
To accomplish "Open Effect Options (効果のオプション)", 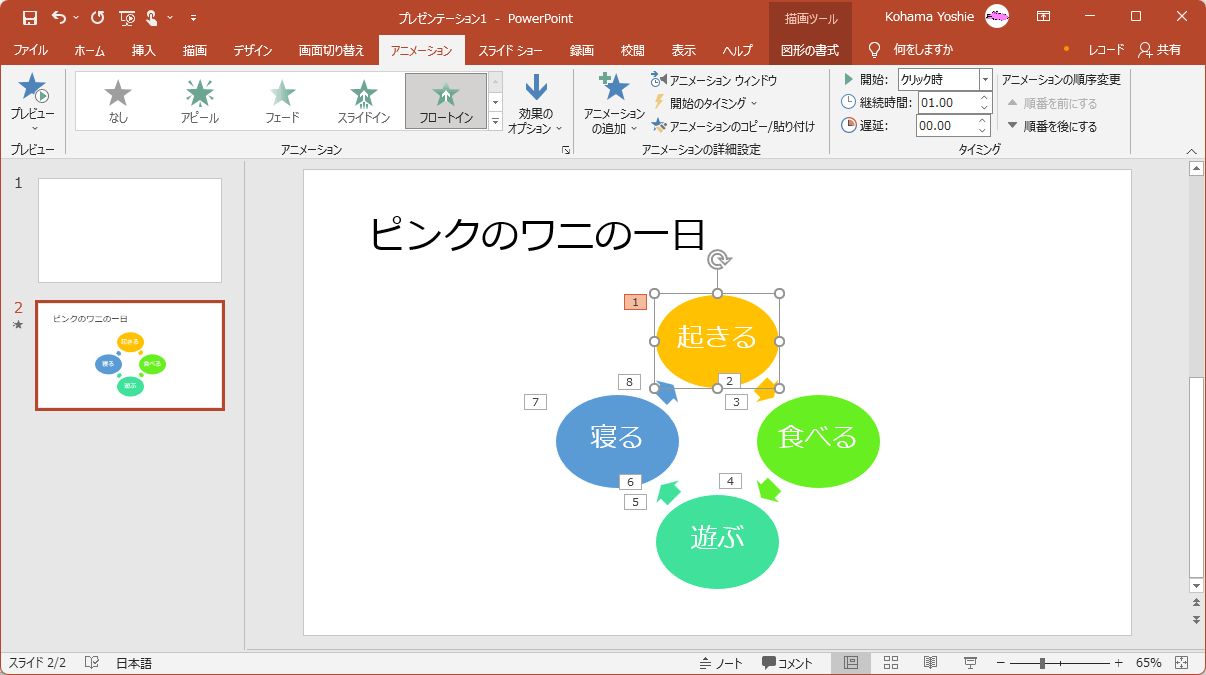I will coord(536,104).
